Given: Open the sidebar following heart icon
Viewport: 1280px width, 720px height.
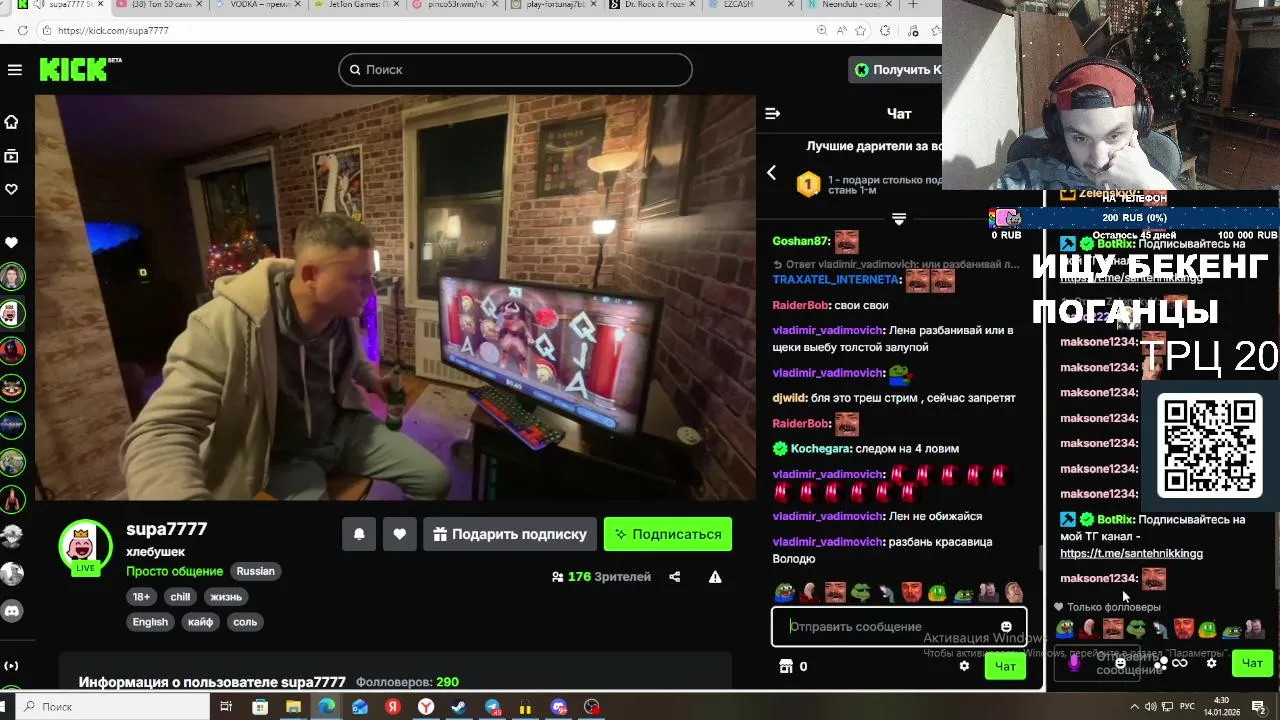Looking at the screenshot, I should click(x=12, y=189).
